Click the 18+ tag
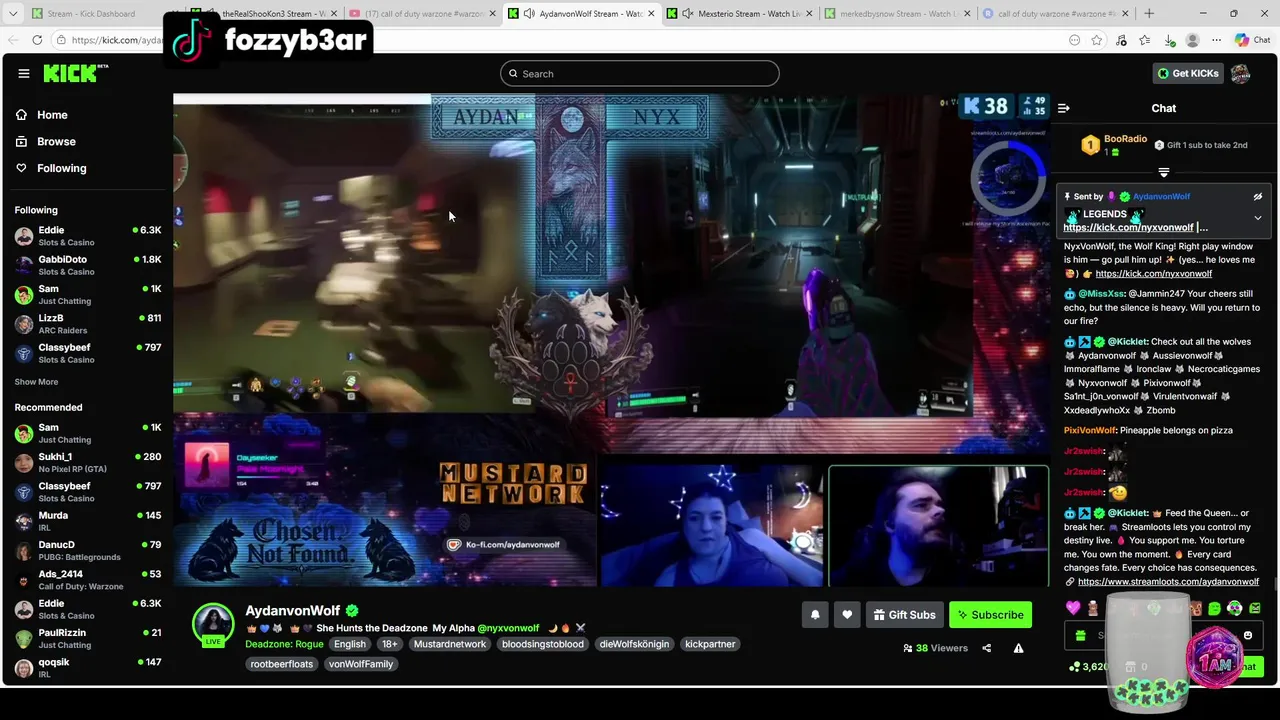Image resolution: width=1280 pixels, height=720 pixels. click(390, 644)
